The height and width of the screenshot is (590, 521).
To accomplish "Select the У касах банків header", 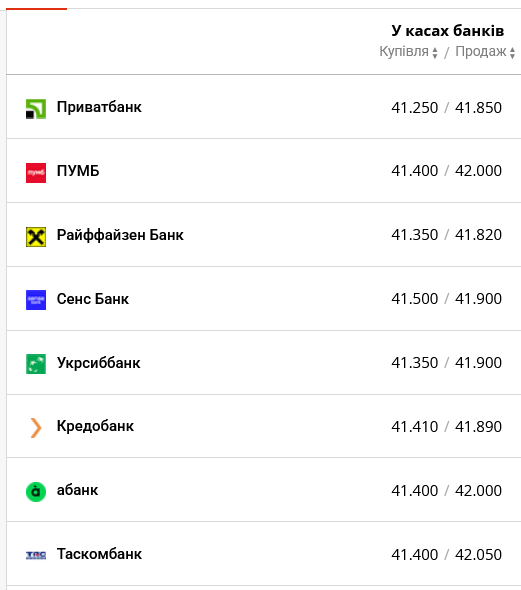I will coord(447,30).
